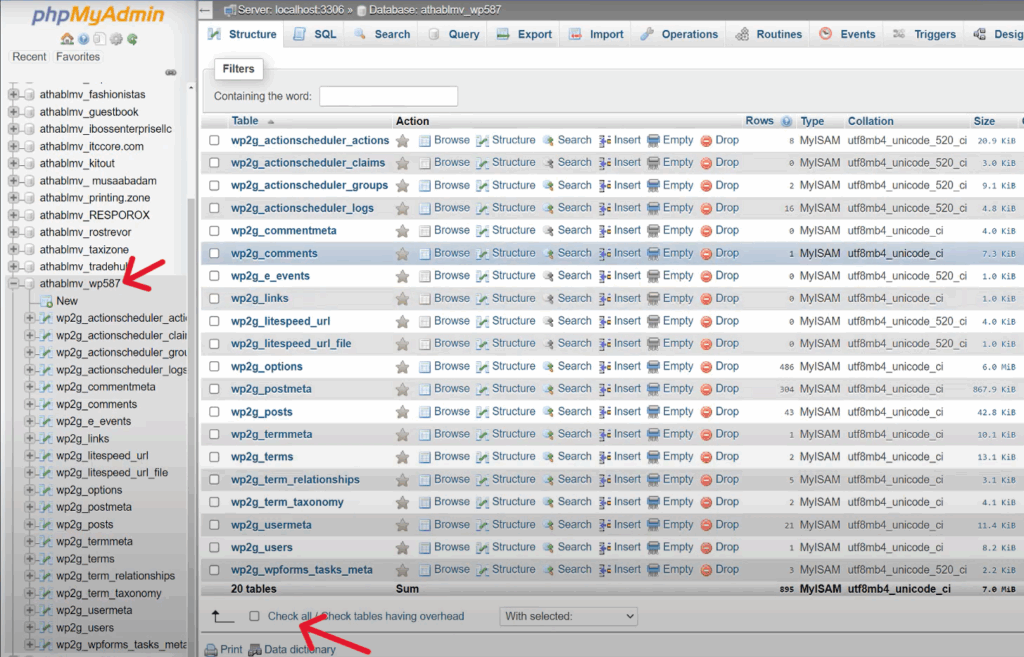Collapse navigation panel with top-left arrow
Viewport: 1024px width, 657px height.
205,10
